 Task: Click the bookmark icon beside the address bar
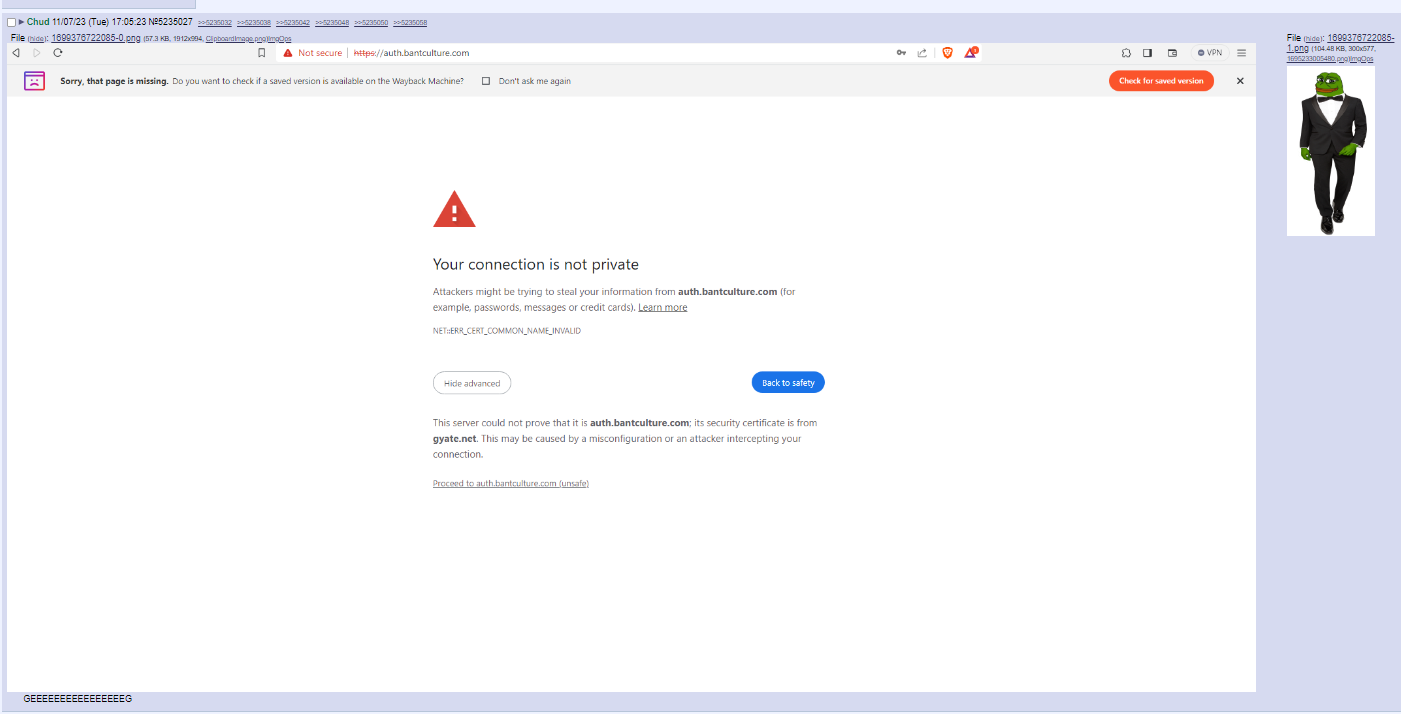point(262,53)
